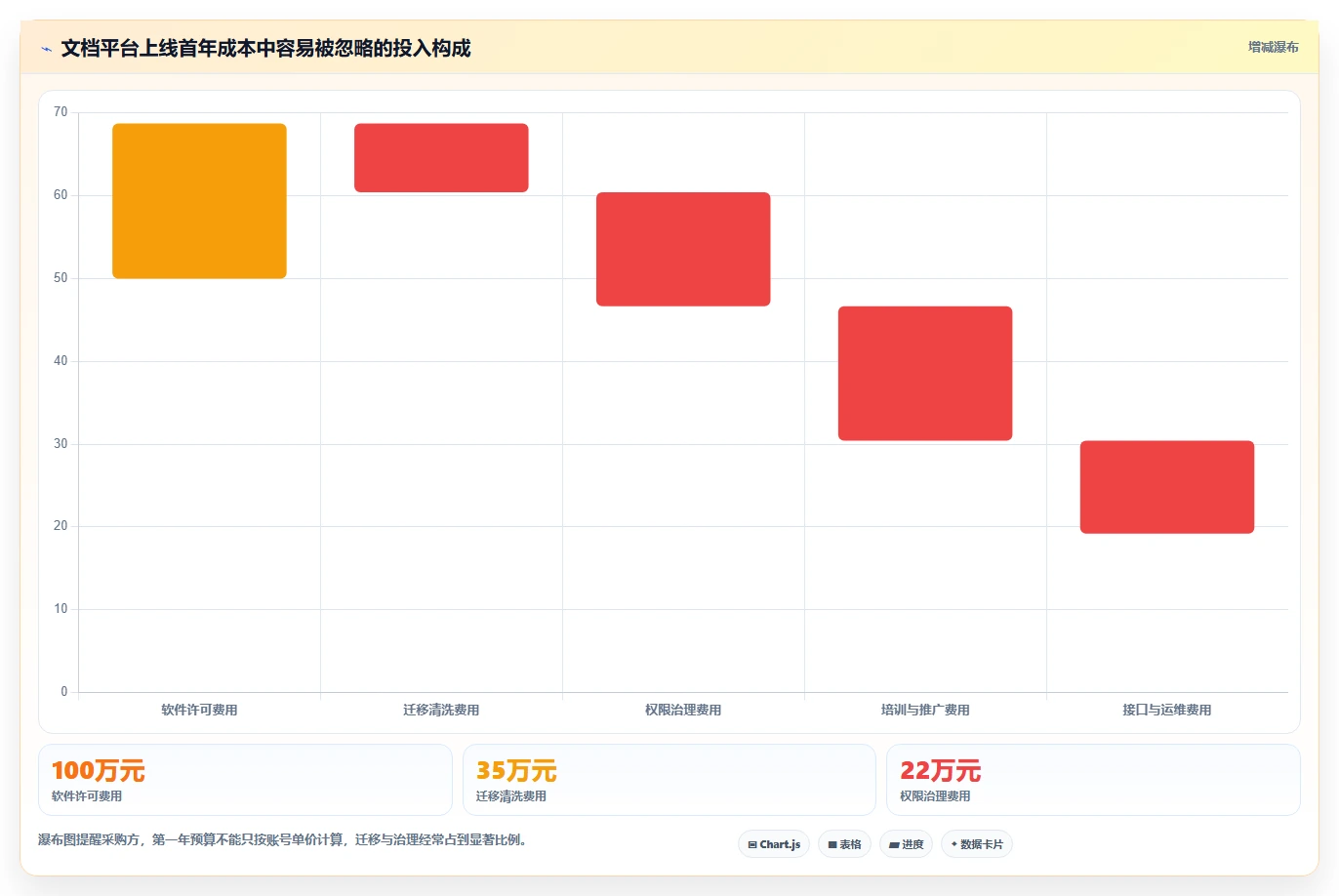Image resolution: width=1339 pixels, height=896 pixels.
Task: Open the 22万元 data card
Action: 1093,780
